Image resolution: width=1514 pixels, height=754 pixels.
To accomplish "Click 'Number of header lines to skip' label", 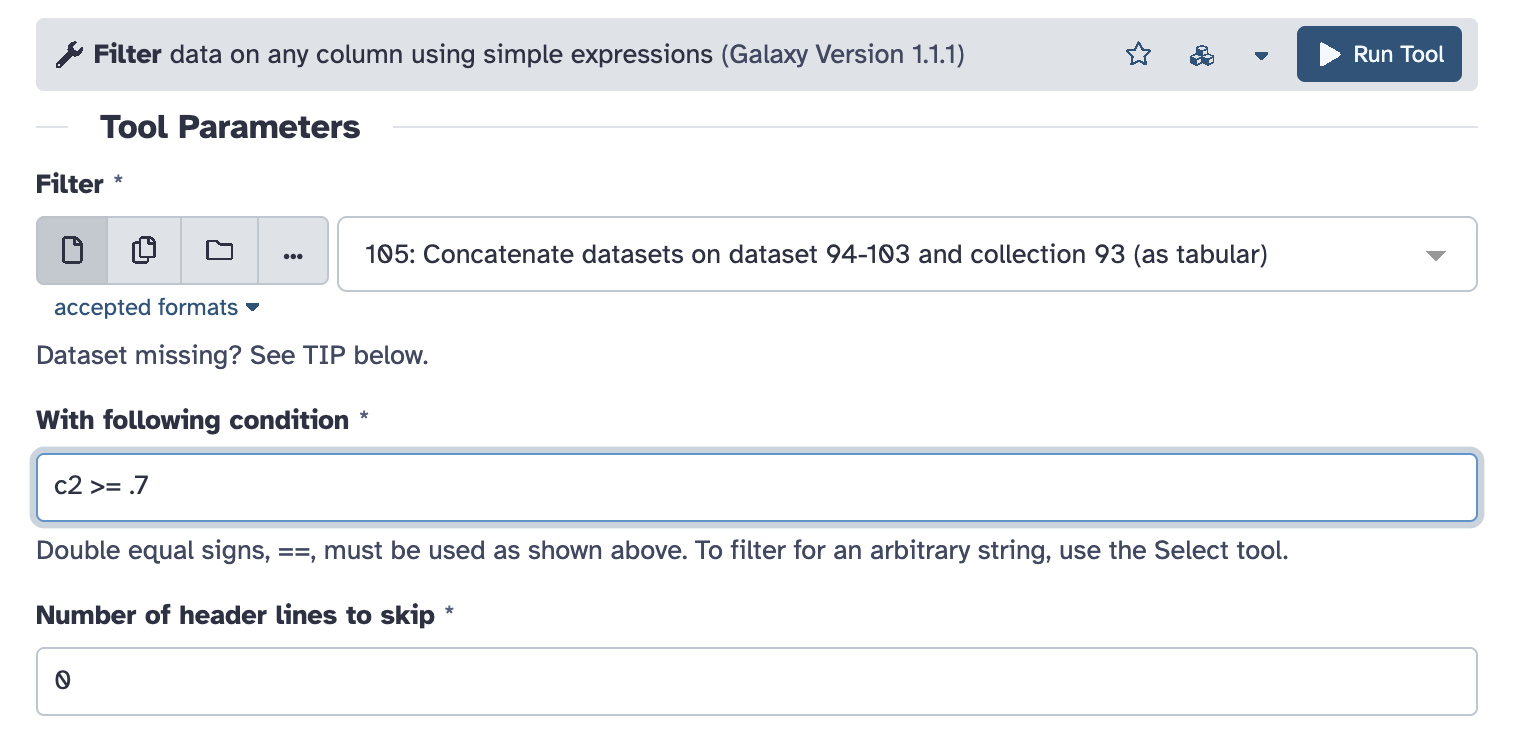I will point(235,615).
